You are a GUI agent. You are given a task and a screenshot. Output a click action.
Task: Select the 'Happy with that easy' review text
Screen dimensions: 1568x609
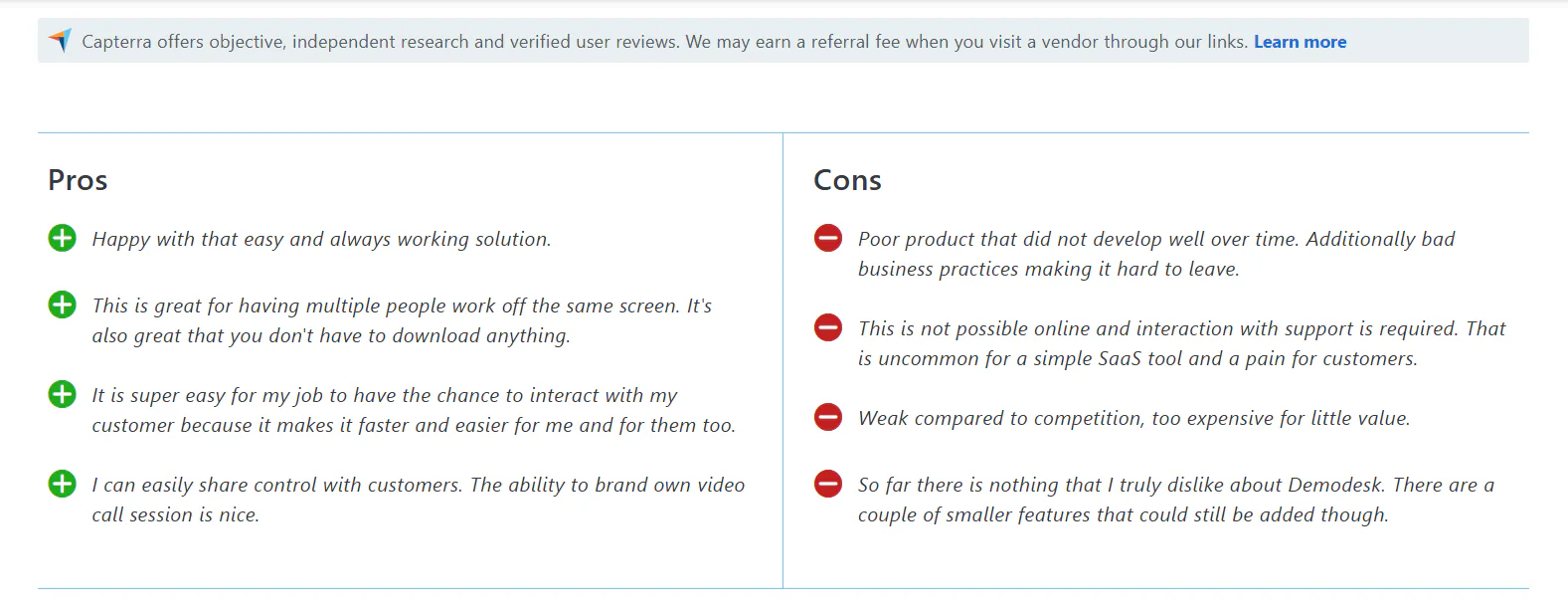click(321, 239)
